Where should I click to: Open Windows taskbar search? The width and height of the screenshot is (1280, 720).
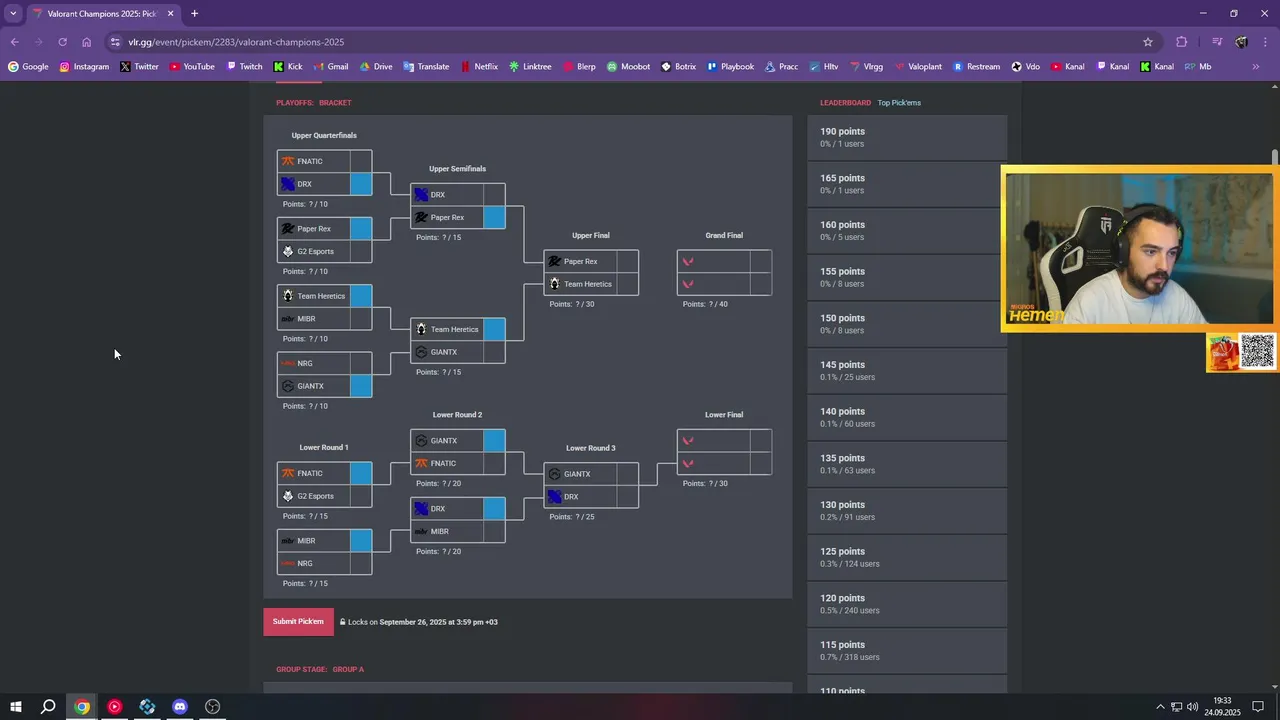tap(48, 707)
